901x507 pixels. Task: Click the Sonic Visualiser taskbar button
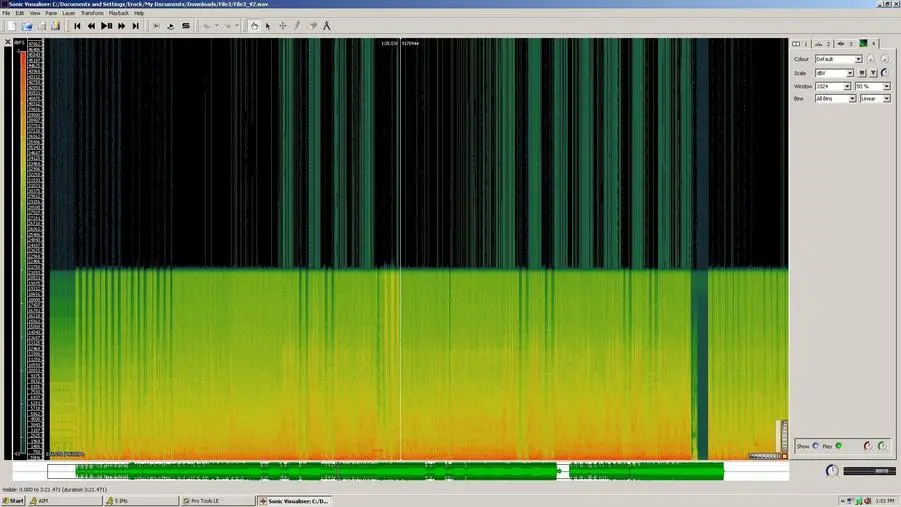pos(294,501)
